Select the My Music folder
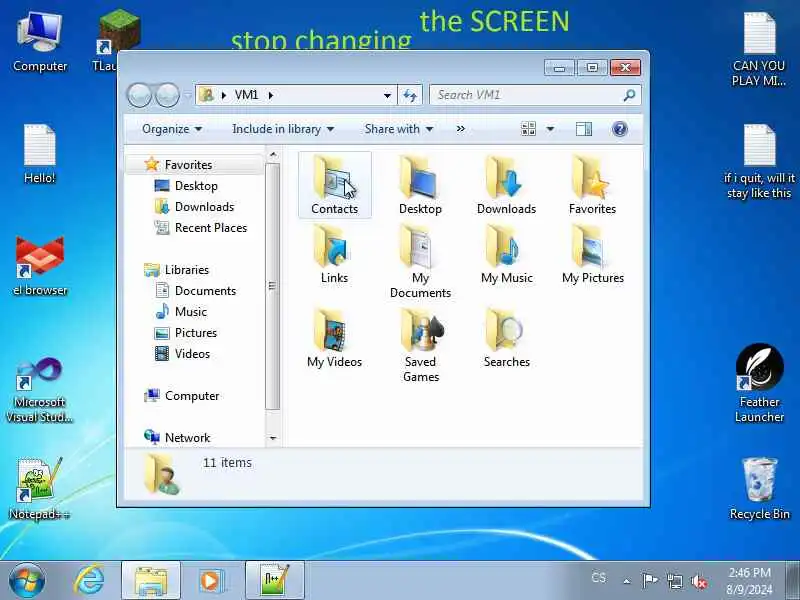 coord(506,255)
